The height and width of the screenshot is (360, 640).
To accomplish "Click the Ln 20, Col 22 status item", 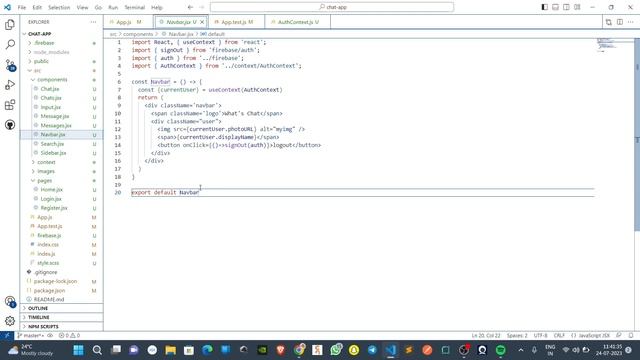I will (486, 336).
